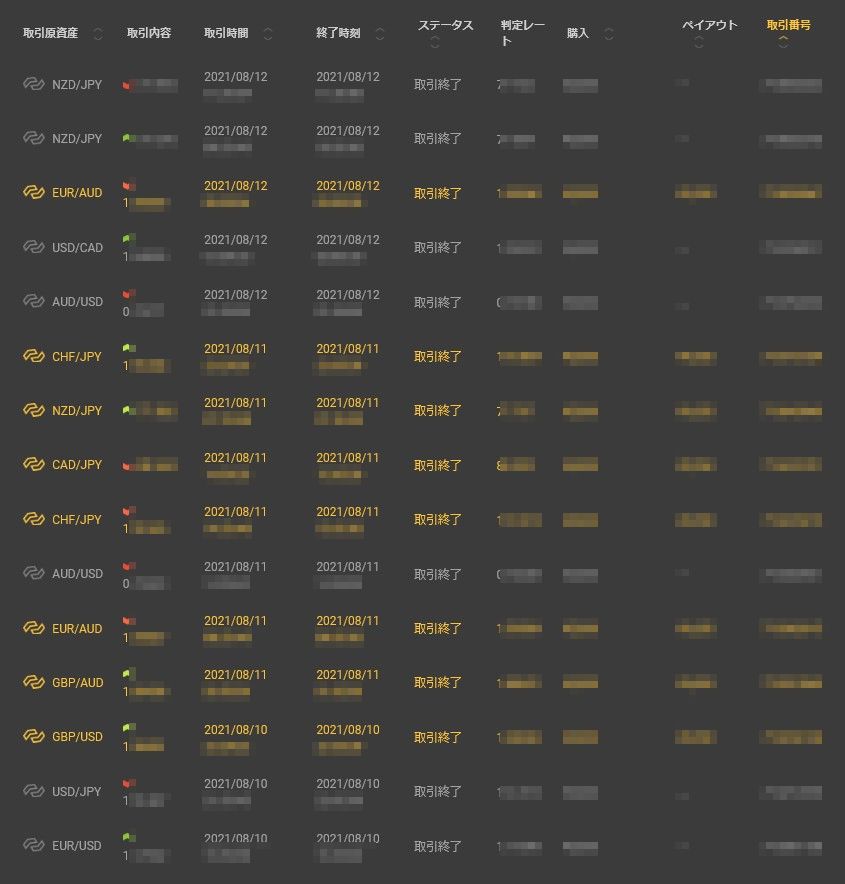The image size is (845, 884).
Task: Click the CAD/JPY asset chain icon
Action: [35, 465]
